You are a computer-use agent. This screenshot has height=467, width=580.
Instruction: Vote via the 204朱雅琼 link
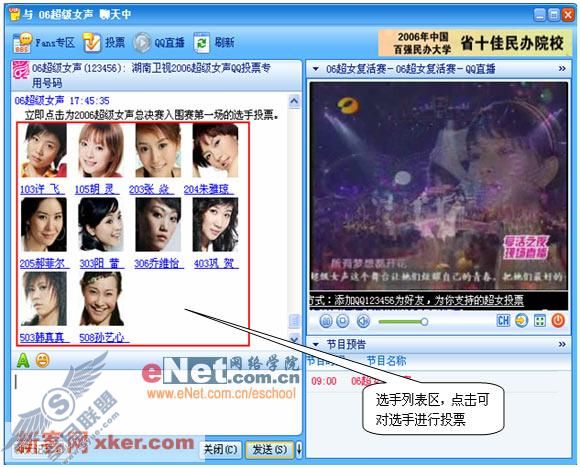tap(208, 190)
